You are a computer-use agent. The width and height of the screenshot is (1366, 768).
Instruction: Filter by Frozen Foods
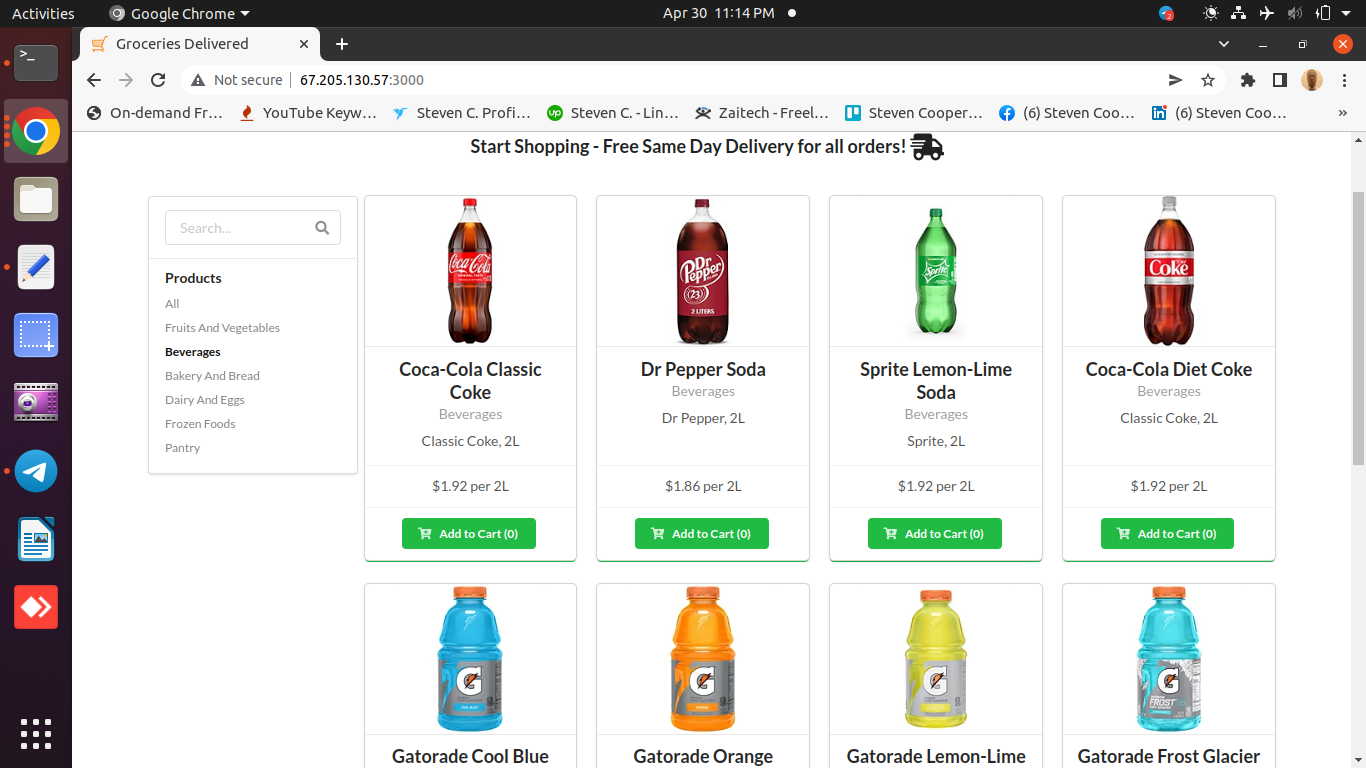pos(200,424)
